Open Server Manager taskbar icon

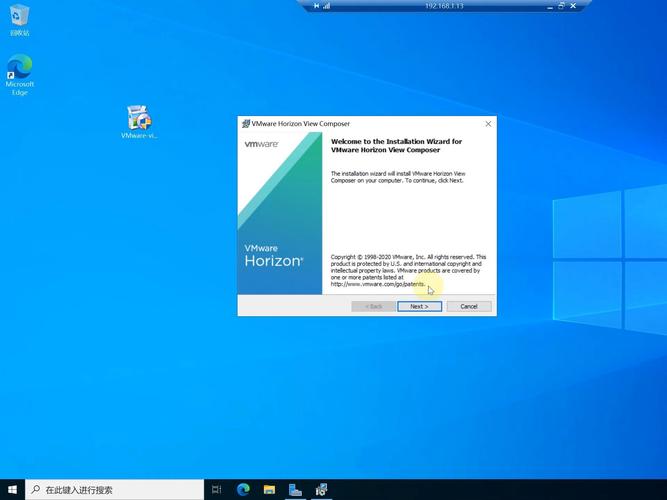click(295, 490)
